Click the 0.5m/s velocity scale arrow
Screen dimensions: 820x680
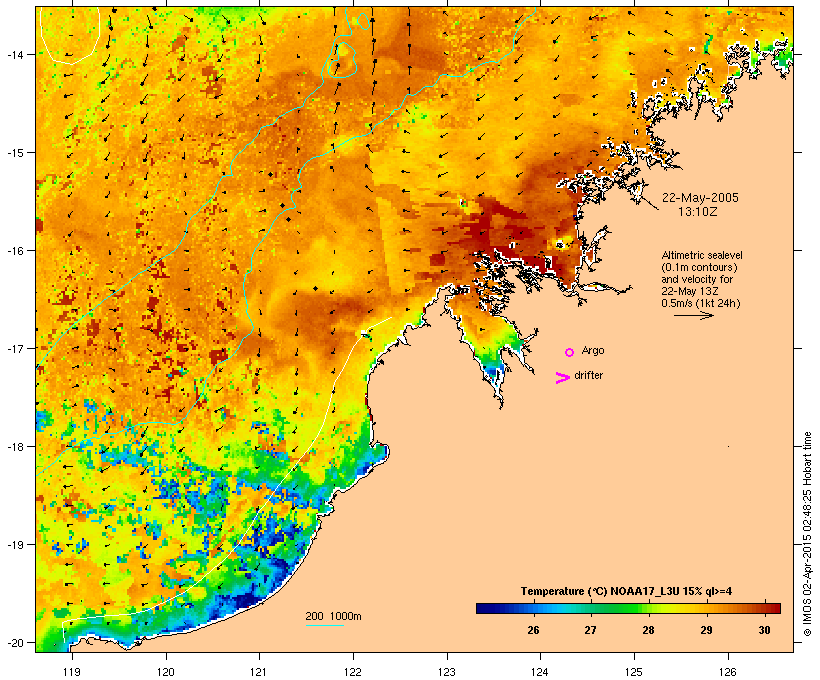pyautogui.click(x=693, y=315)
